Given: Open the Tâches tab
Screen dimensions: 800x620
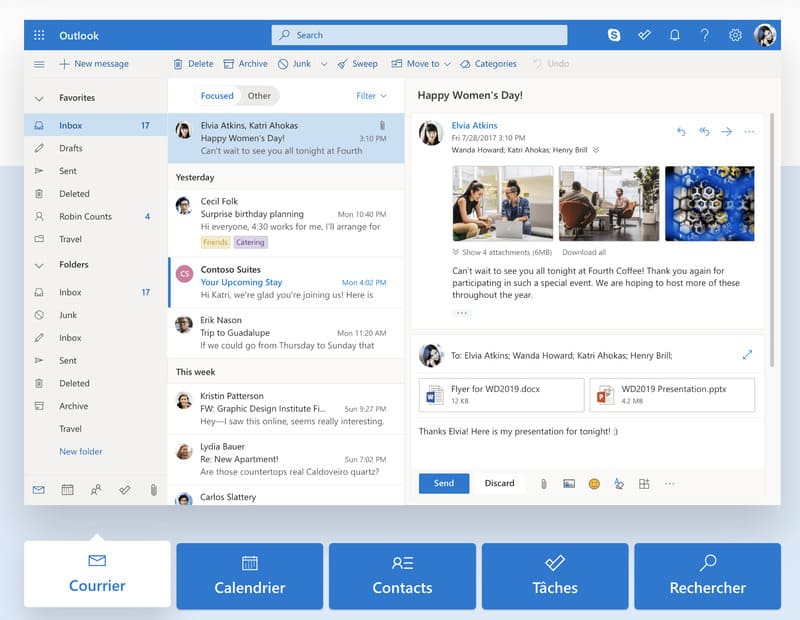Looking at the screenshot, I should point(555,576).
